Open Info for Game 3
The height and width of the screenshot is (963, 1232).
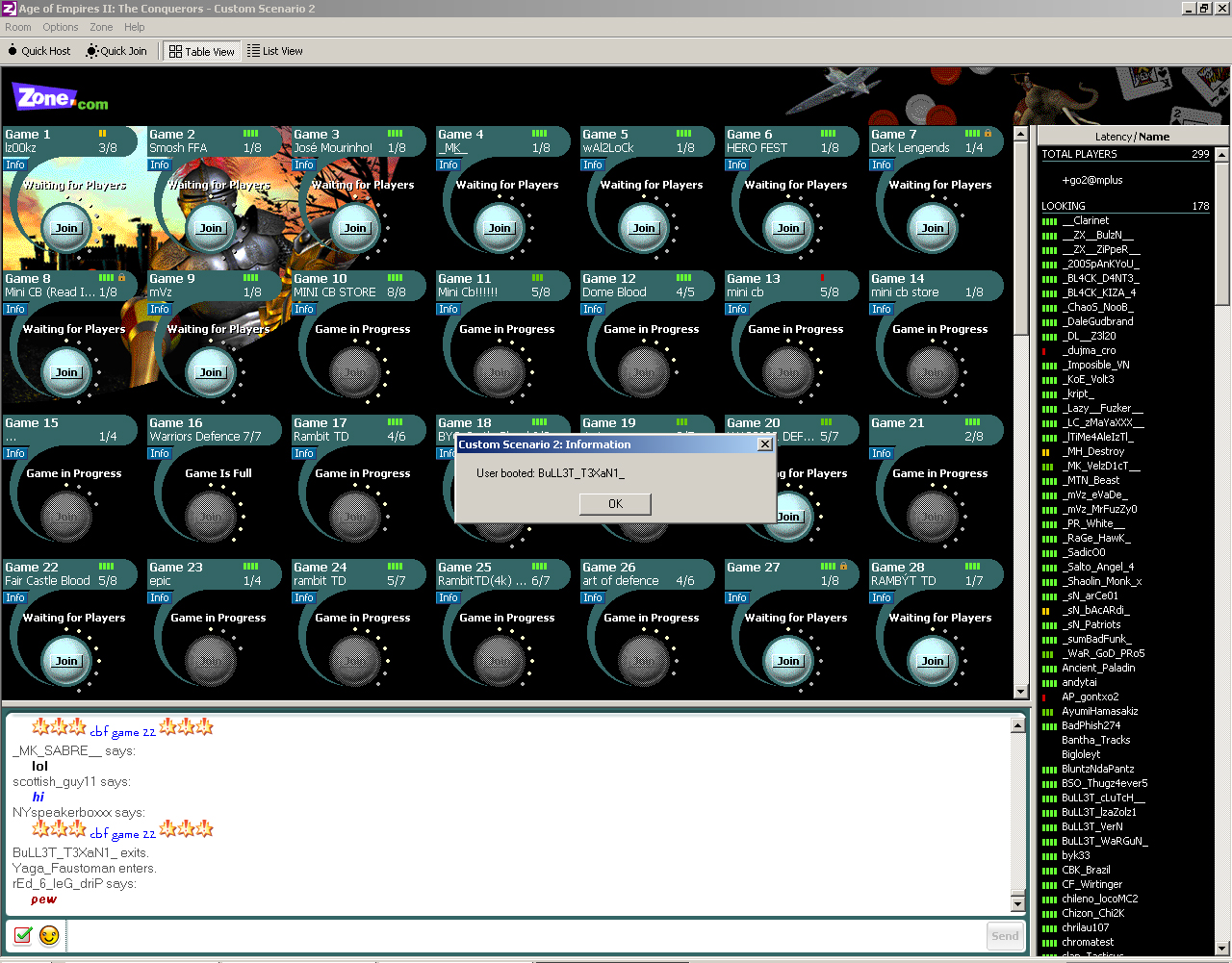click(x=304, y=165)
